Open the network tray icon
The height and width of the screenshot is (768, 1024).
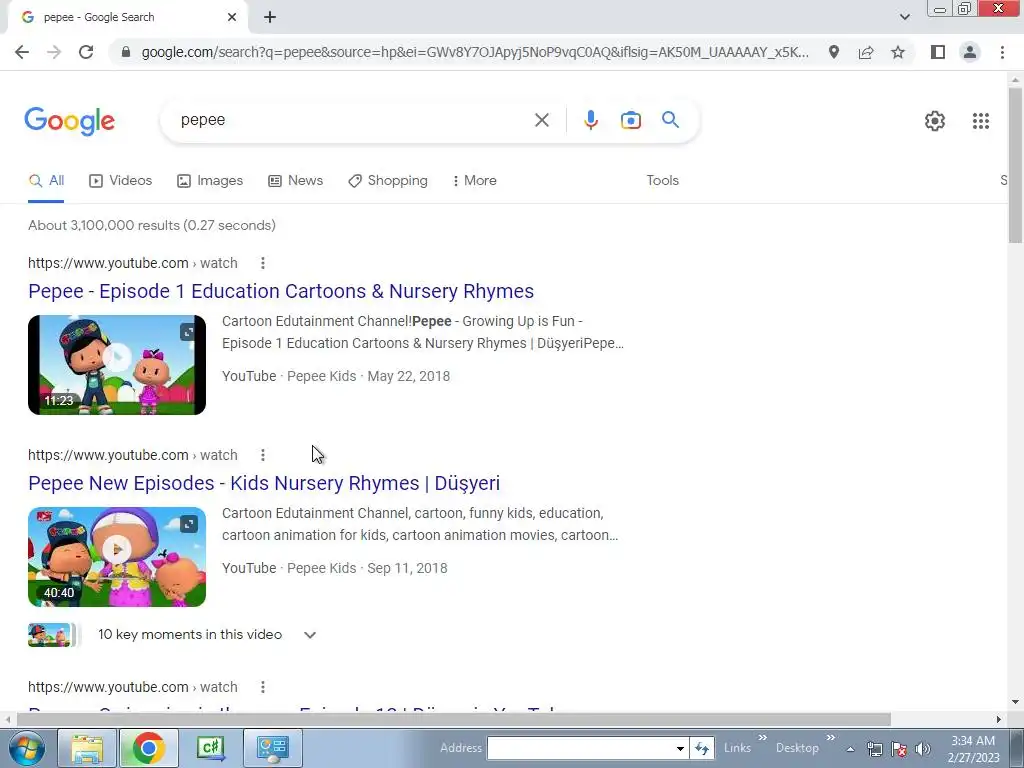[x=874, y=749]
